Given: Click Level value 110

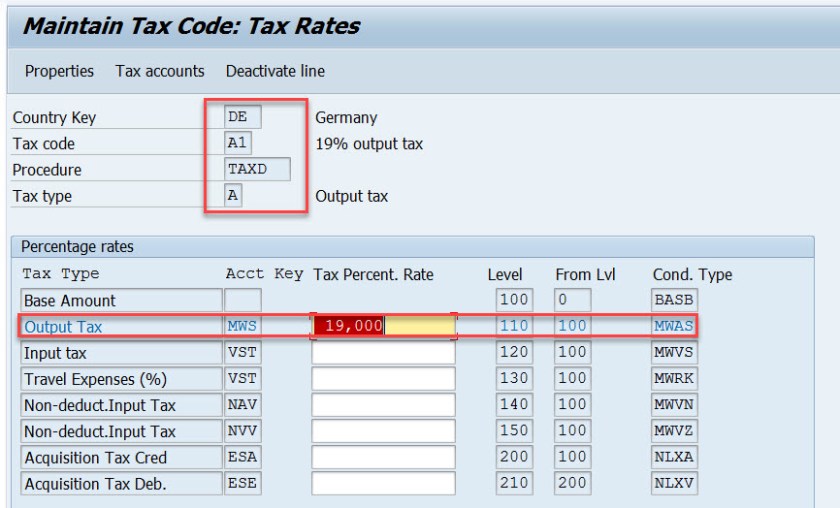Looking at the screenshot, I should (x=514, y=326).
